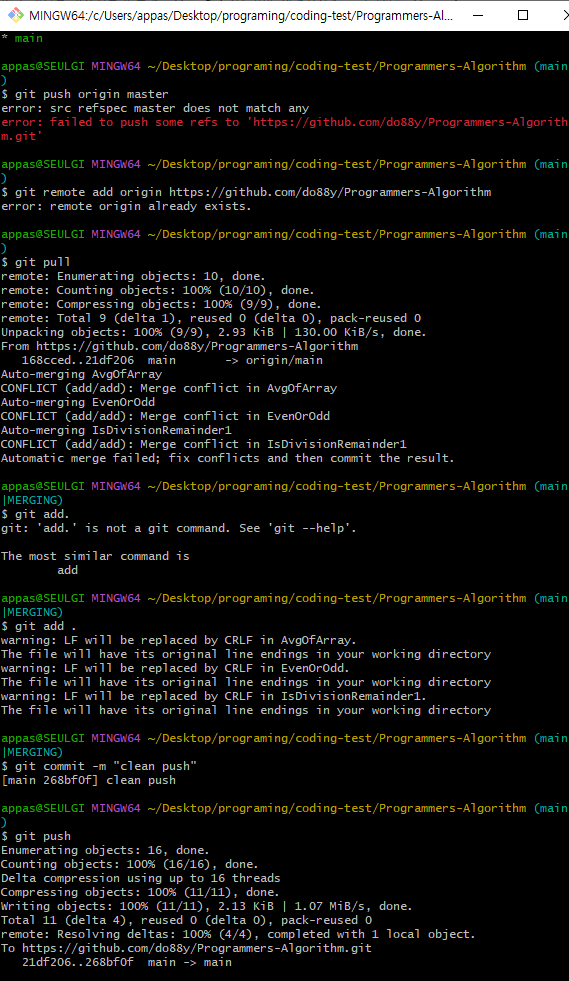Click 'Auto-merging EvenOrOdd' line
This screenshot has height=981, width=569.
tap(78, 402)
